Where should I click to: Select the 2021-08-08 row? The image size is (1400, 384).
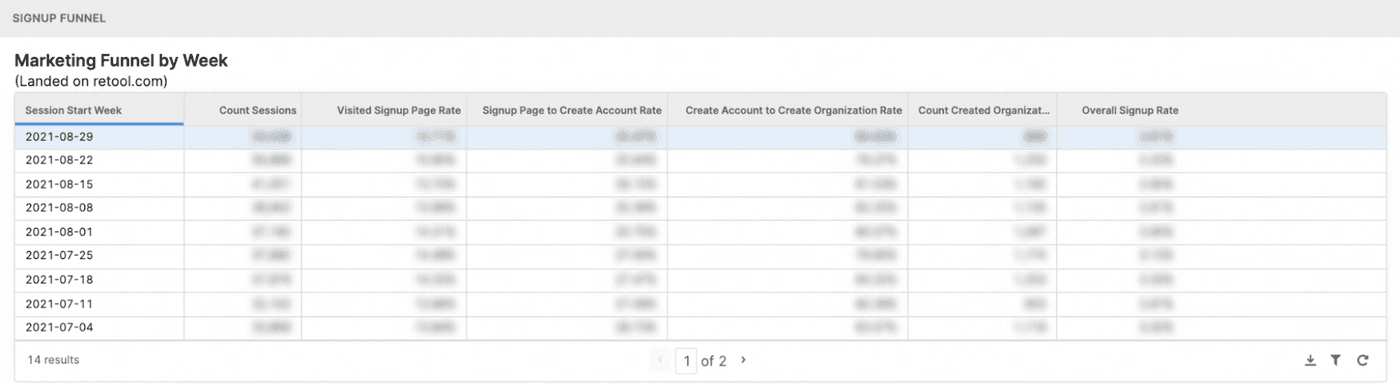(x=700, y=208)
